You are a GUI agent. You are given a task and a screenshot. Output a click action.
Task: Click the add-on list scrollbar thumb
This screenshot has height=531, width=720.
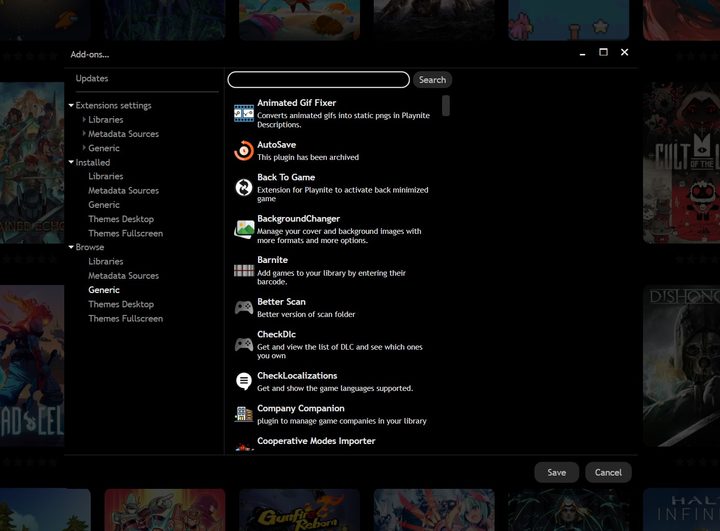click(445, 106)
